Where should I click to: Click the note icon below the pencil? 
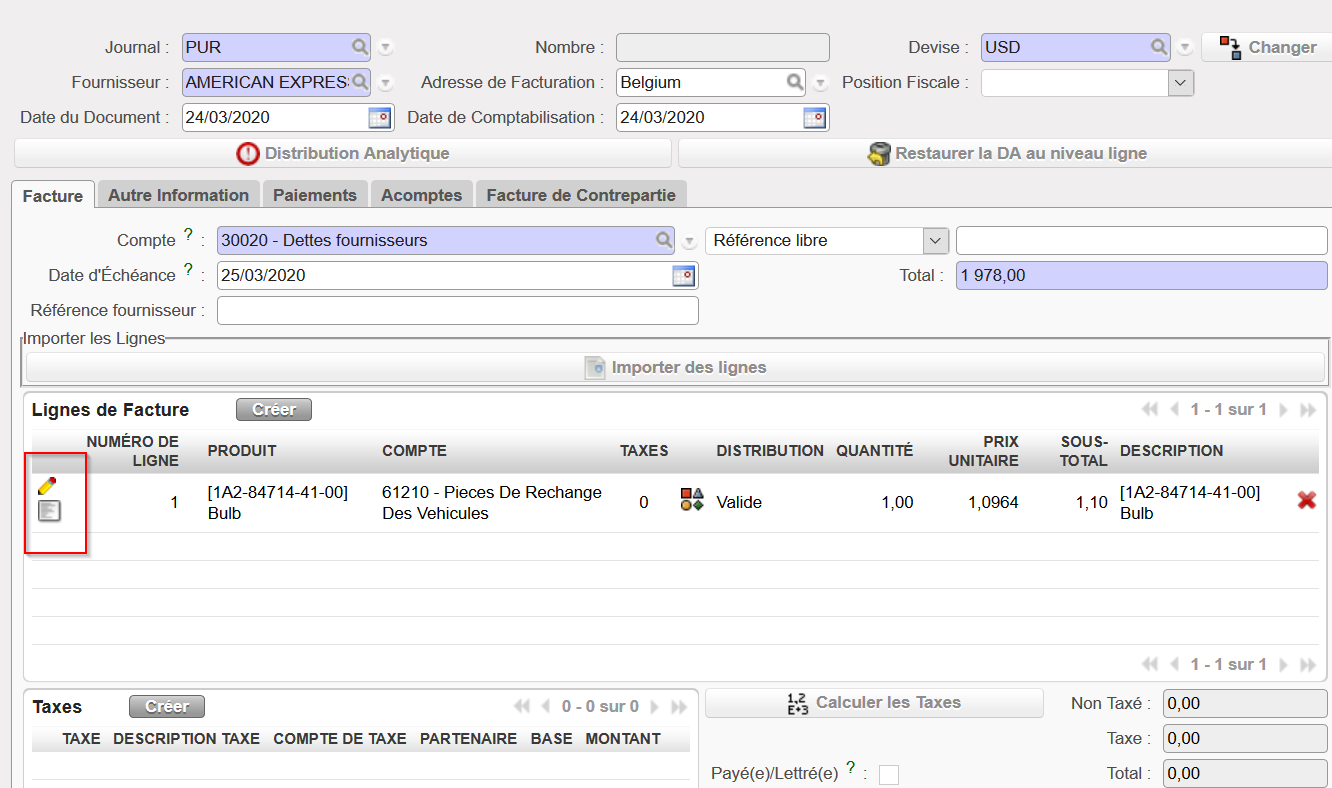48,512
